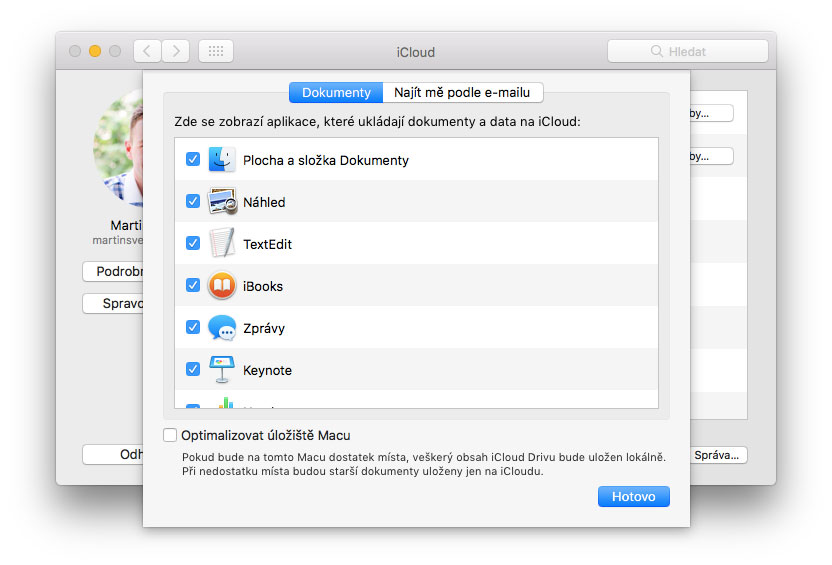Click the magnifier icon in Hledat field
Image resolution: width=832 pixels, height=565 pixels.
pyautogui.click(x=657, y=51)
